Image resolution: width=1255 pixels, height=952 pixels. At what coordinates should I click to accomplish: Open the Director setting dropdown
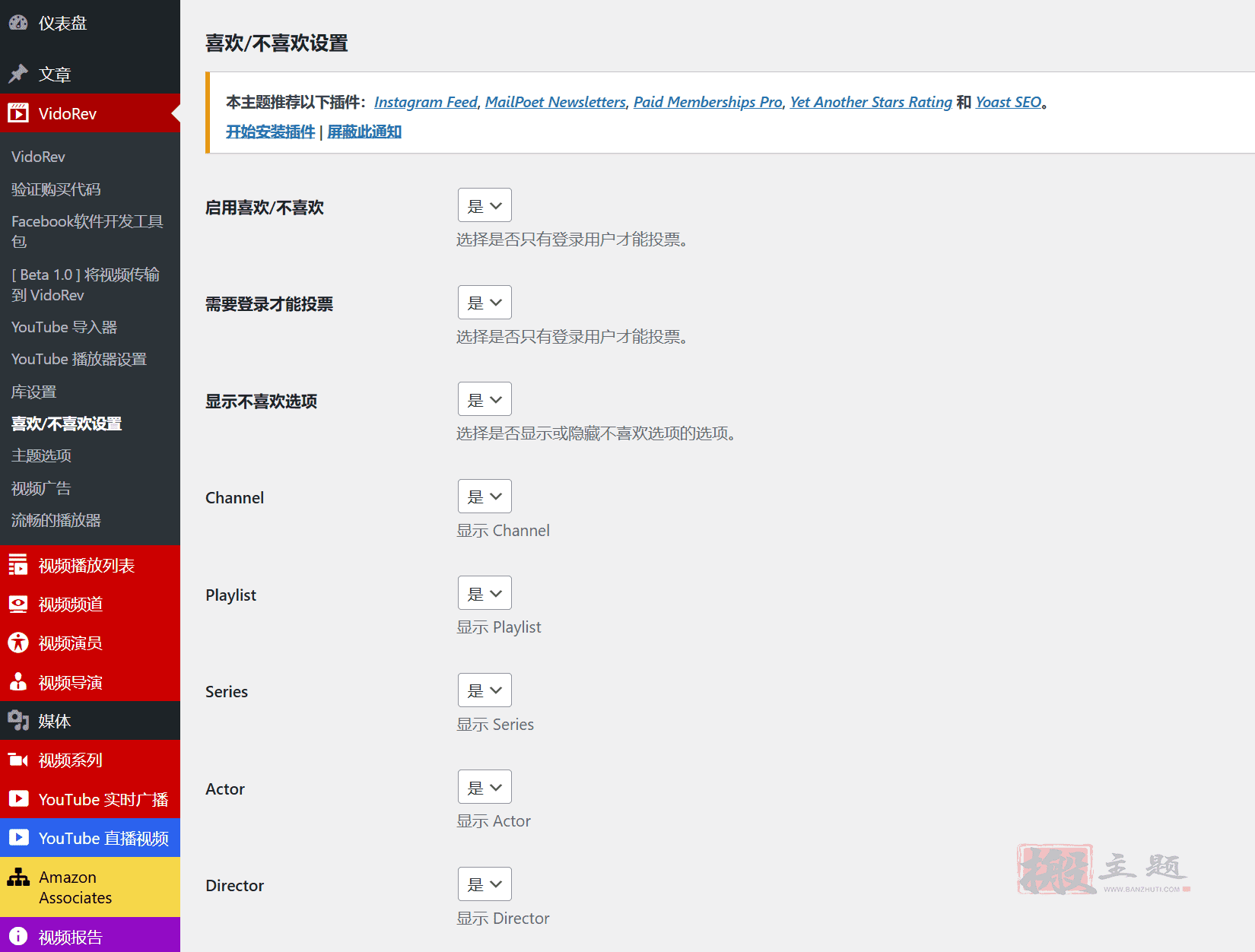[x=485, y=884]
